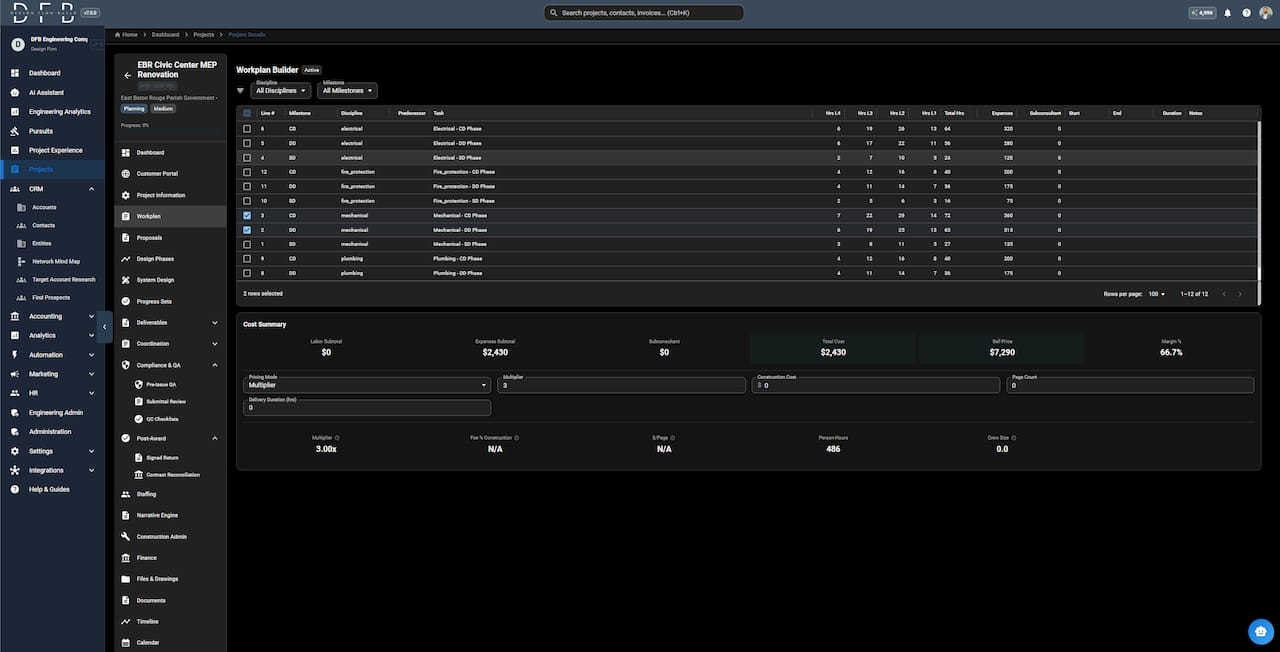This screenshot has width=1280, height=652.
Task: Go to Projects breadcrumb link
Action: [203, 34]
